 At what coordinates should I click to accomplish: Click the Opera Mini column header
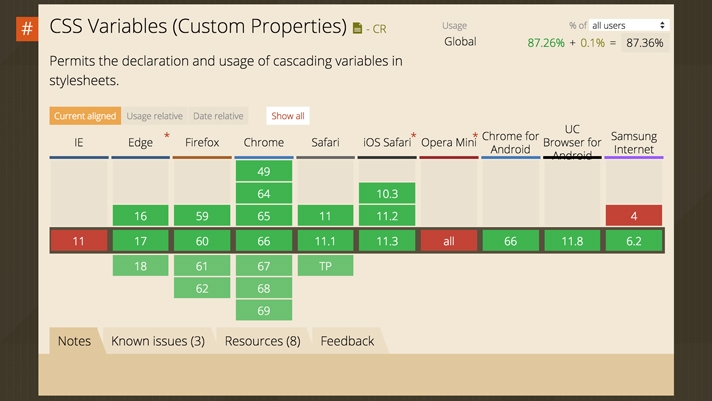point(449,143)
